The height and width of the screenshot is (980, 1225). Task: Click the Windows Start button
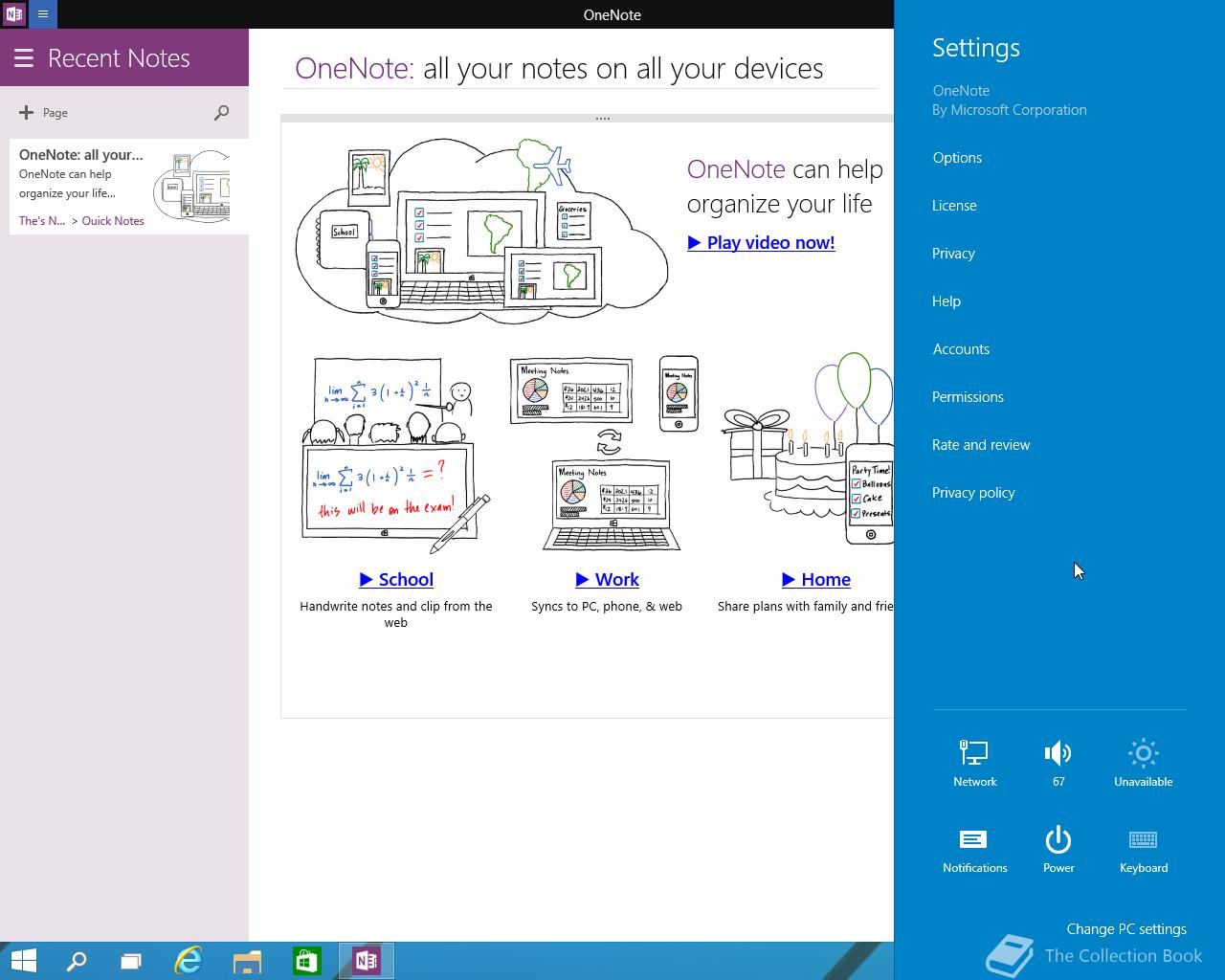[x=23, y=961]
